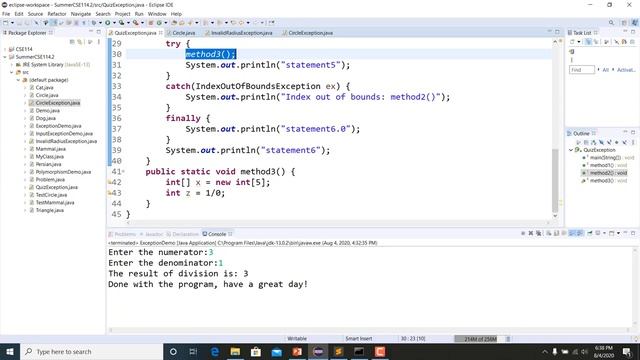This screenshot has width=640, height=360.
Task: Open Mail app from taskbar
Action: tap(276, 351)
